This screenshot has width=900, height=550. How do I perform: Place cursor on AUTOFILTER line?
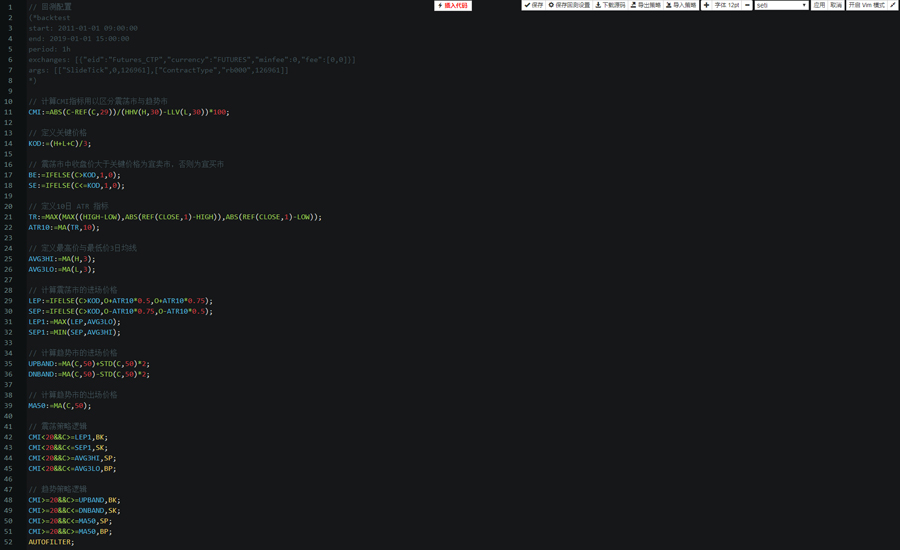51,542
